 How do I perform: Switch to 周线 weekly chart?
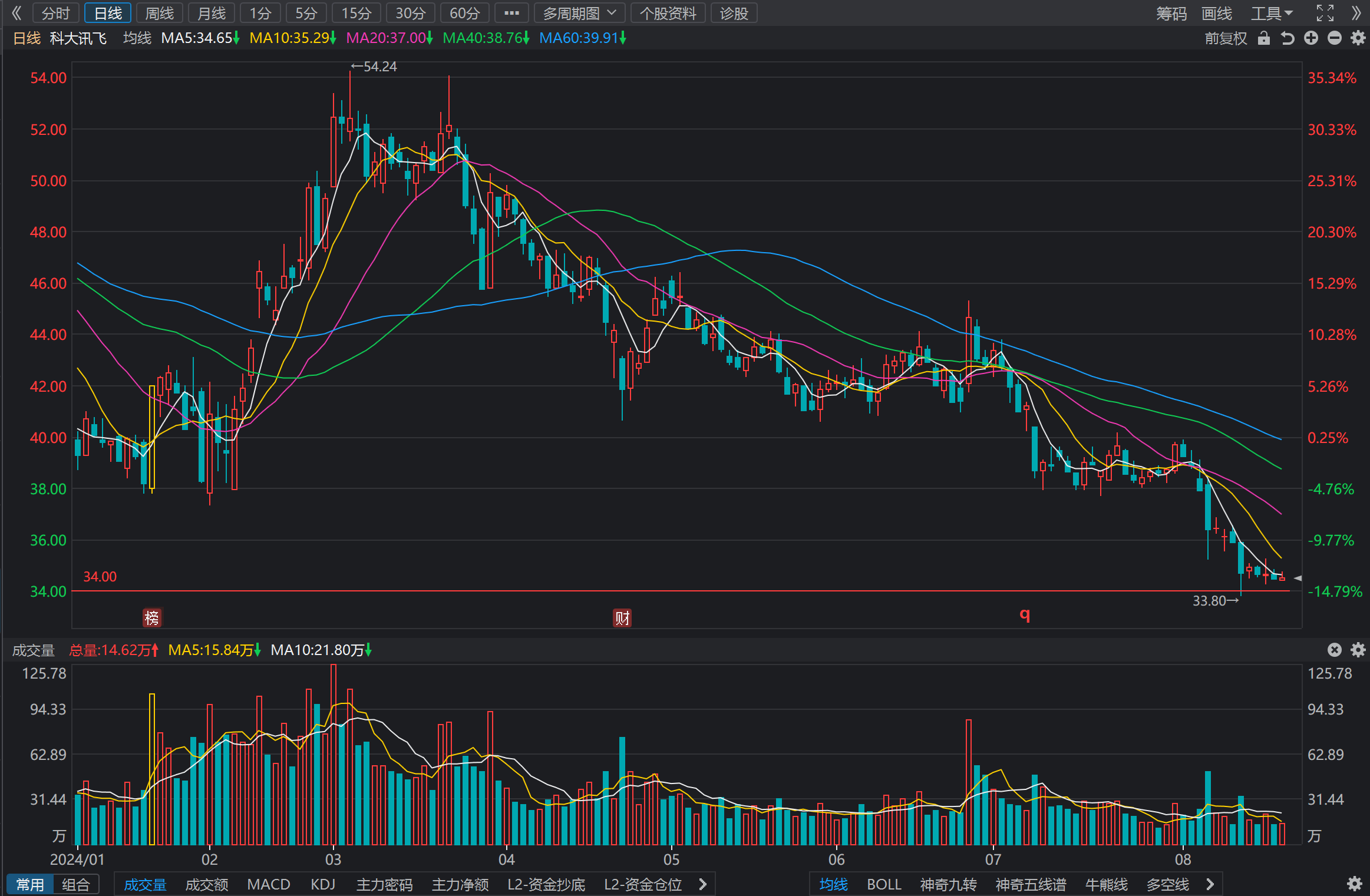tap(160, 13)
